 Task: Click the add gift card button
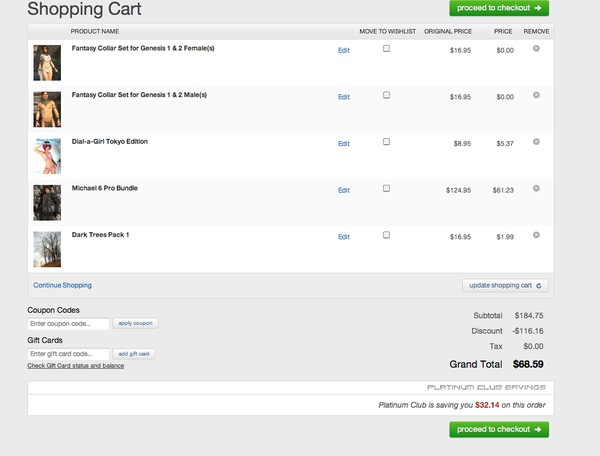[133, 354]
